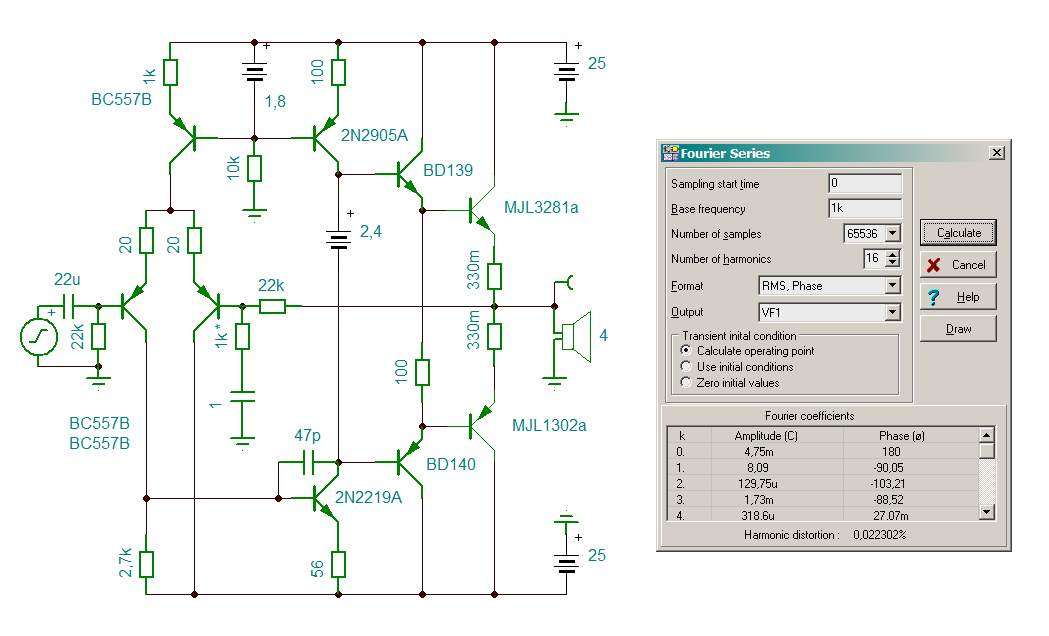1049x636 pixels.
Task: Click amplitude cell 318,6u in row 4
Action: coord(757,515)
